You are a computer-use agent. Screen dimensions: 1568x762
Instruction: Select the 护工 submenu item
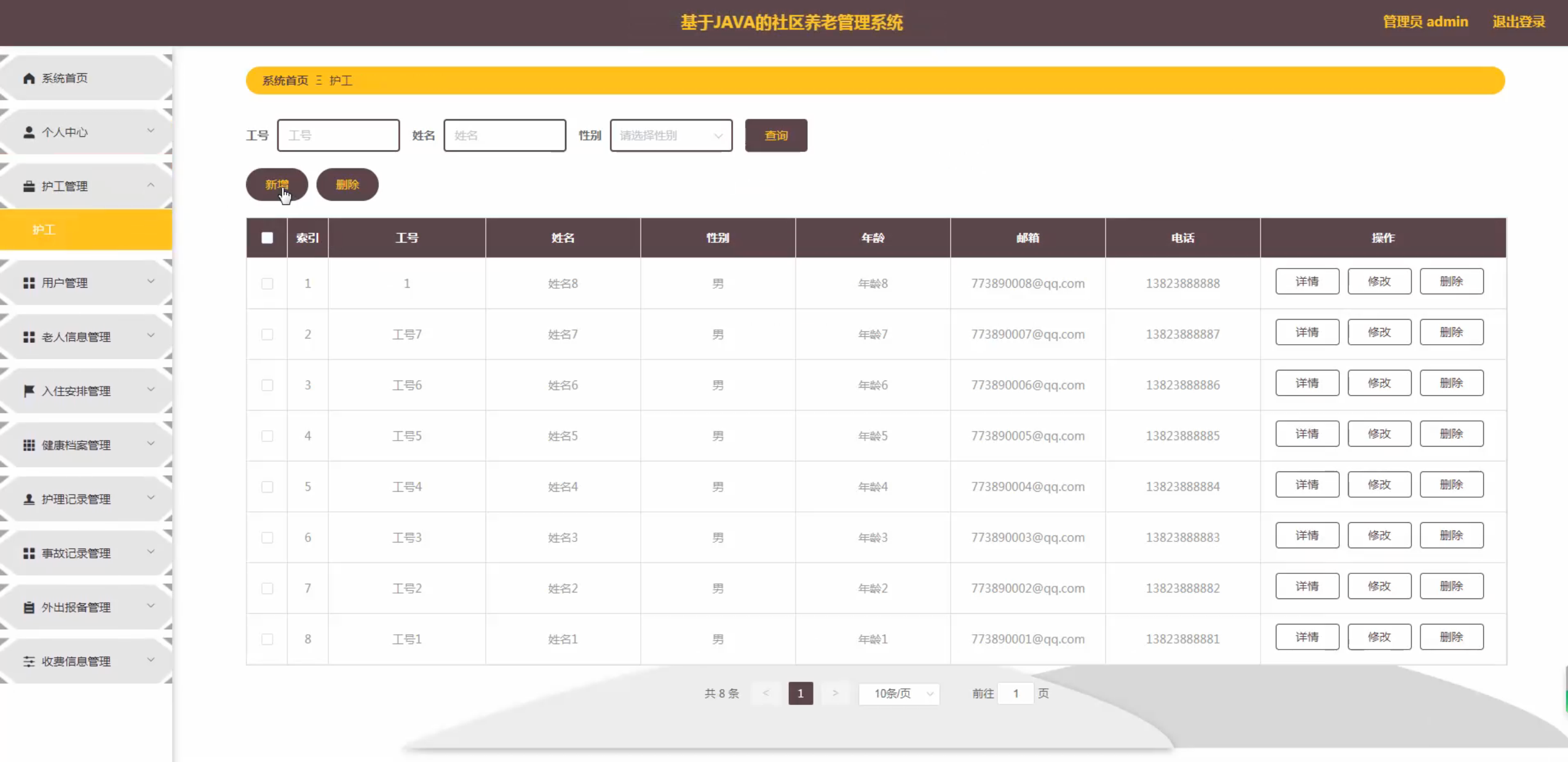86,230
